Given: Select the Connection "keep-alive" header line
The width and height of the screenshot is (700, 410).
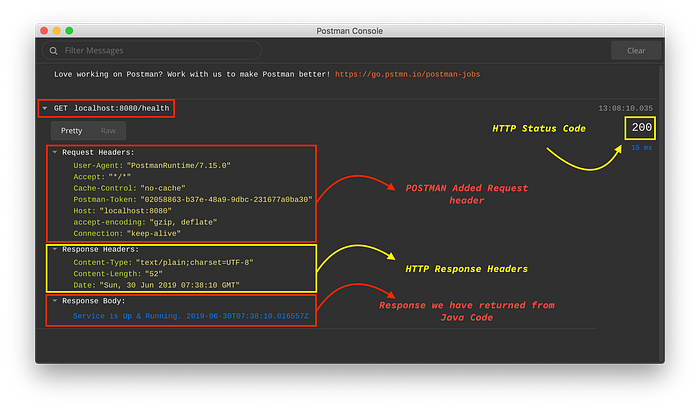Looking at the screenshot, I should (x=127, y=234).
